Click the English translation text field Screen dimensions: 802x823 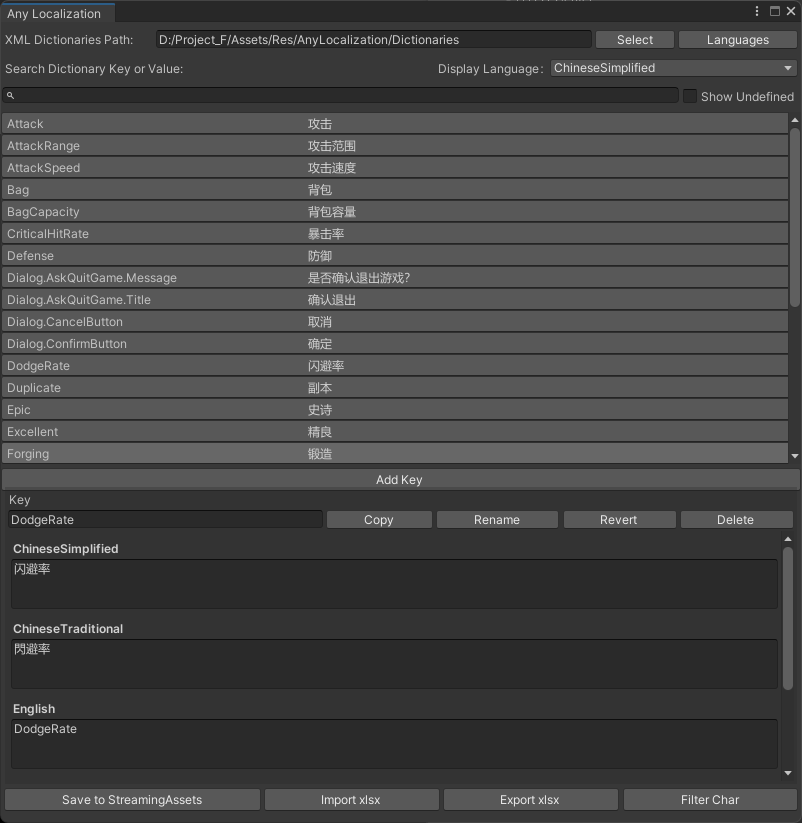pyautogui.click(x=394, y=743)
